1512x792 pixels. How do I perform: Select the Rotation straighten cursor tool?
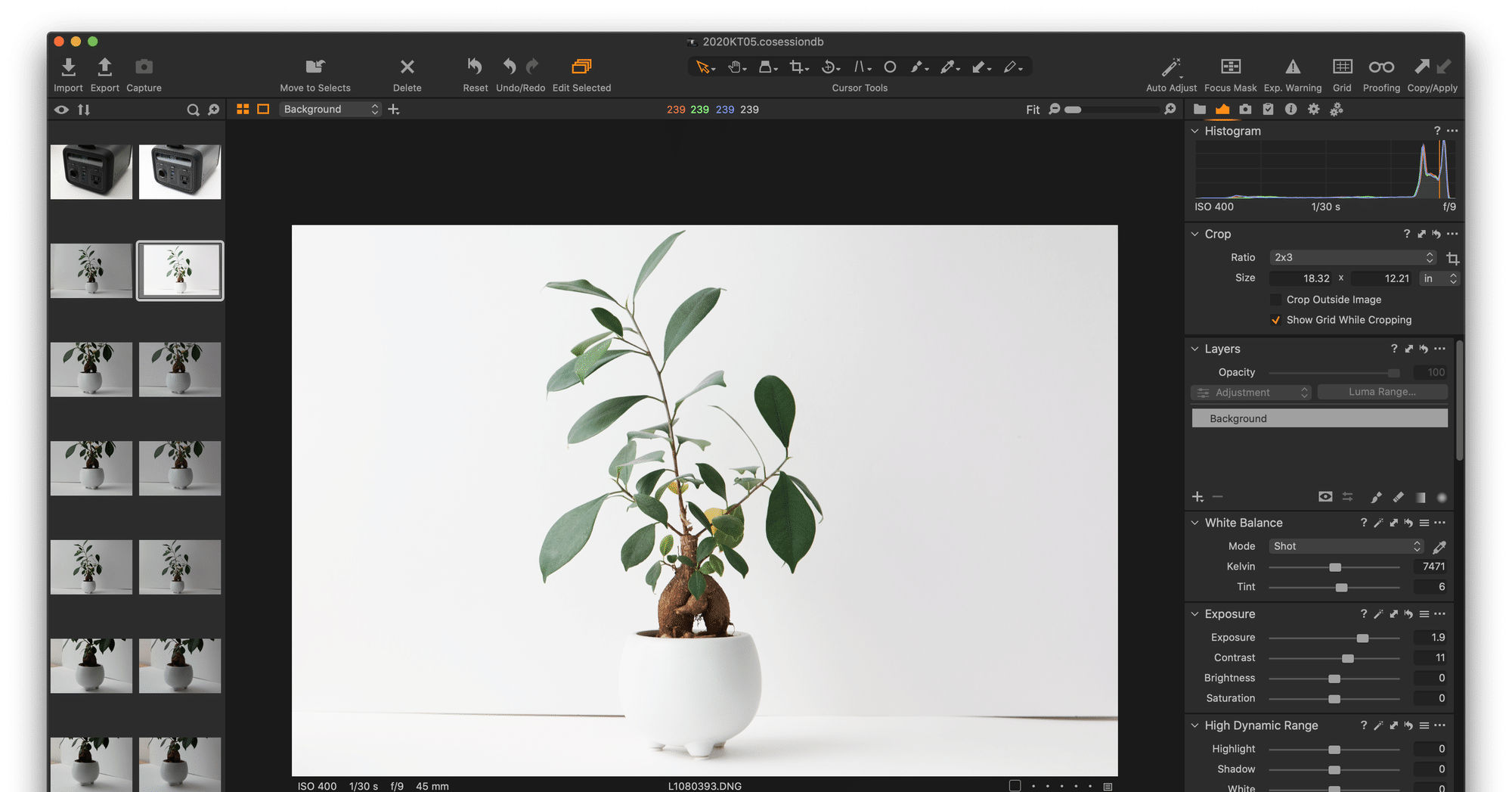coord(829,67)
